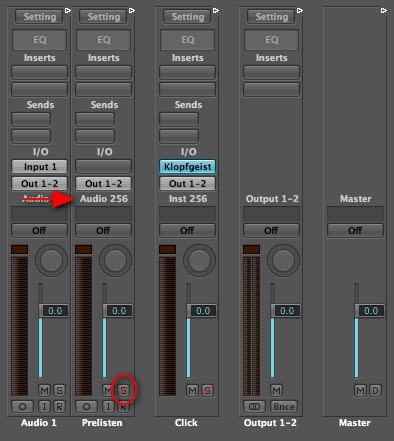Image resolution: width=394 pixels, height=441 pixels.
Task: Open Prelisten channel Out 1-2 output menu
Action: 104,183
